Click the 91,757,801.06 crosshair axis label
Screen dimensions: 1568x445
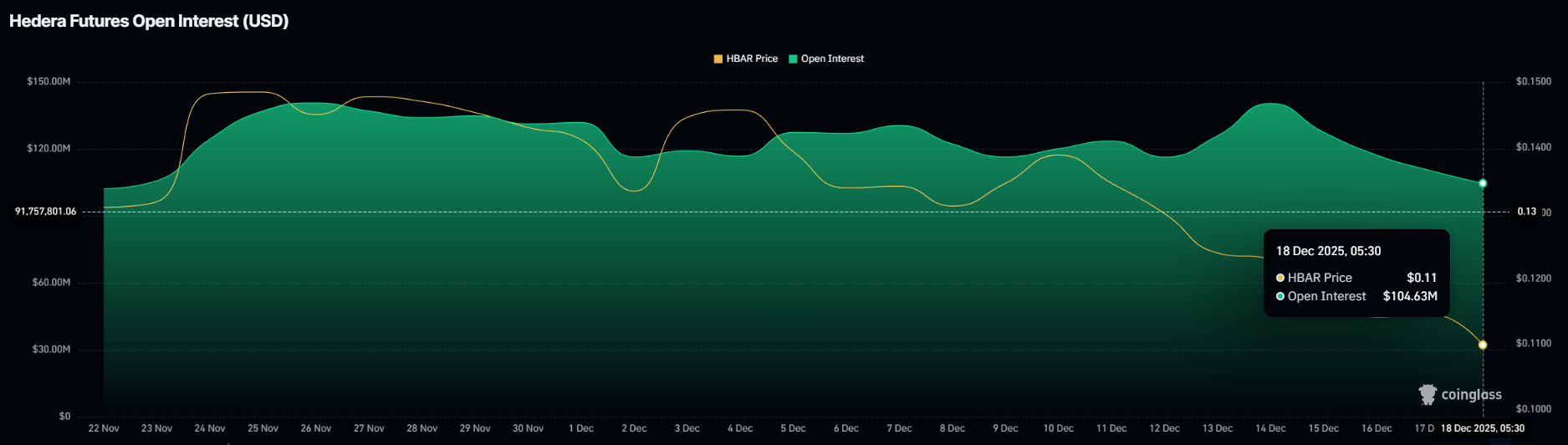click(x=45, y=212)
